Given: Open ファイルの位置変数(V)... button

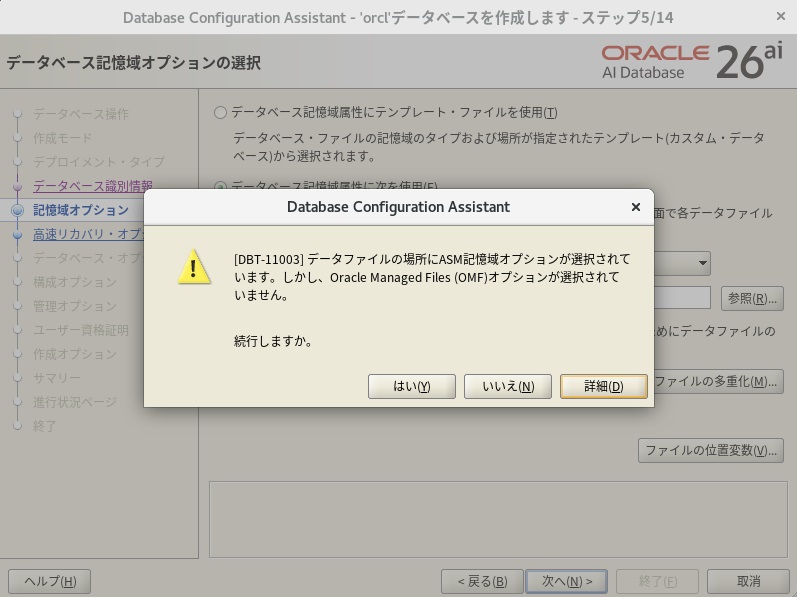Looking at the screenshot, I should 711,450.
